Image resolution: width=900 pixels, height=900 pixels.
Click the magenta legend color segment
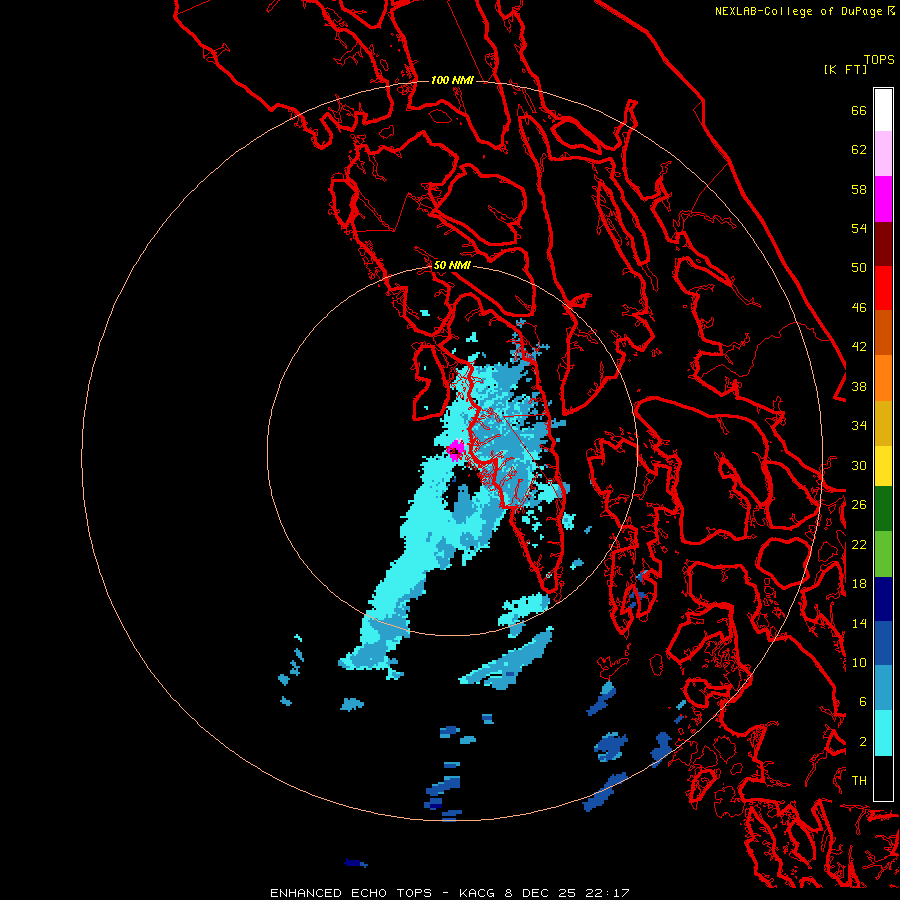(883, 199)
